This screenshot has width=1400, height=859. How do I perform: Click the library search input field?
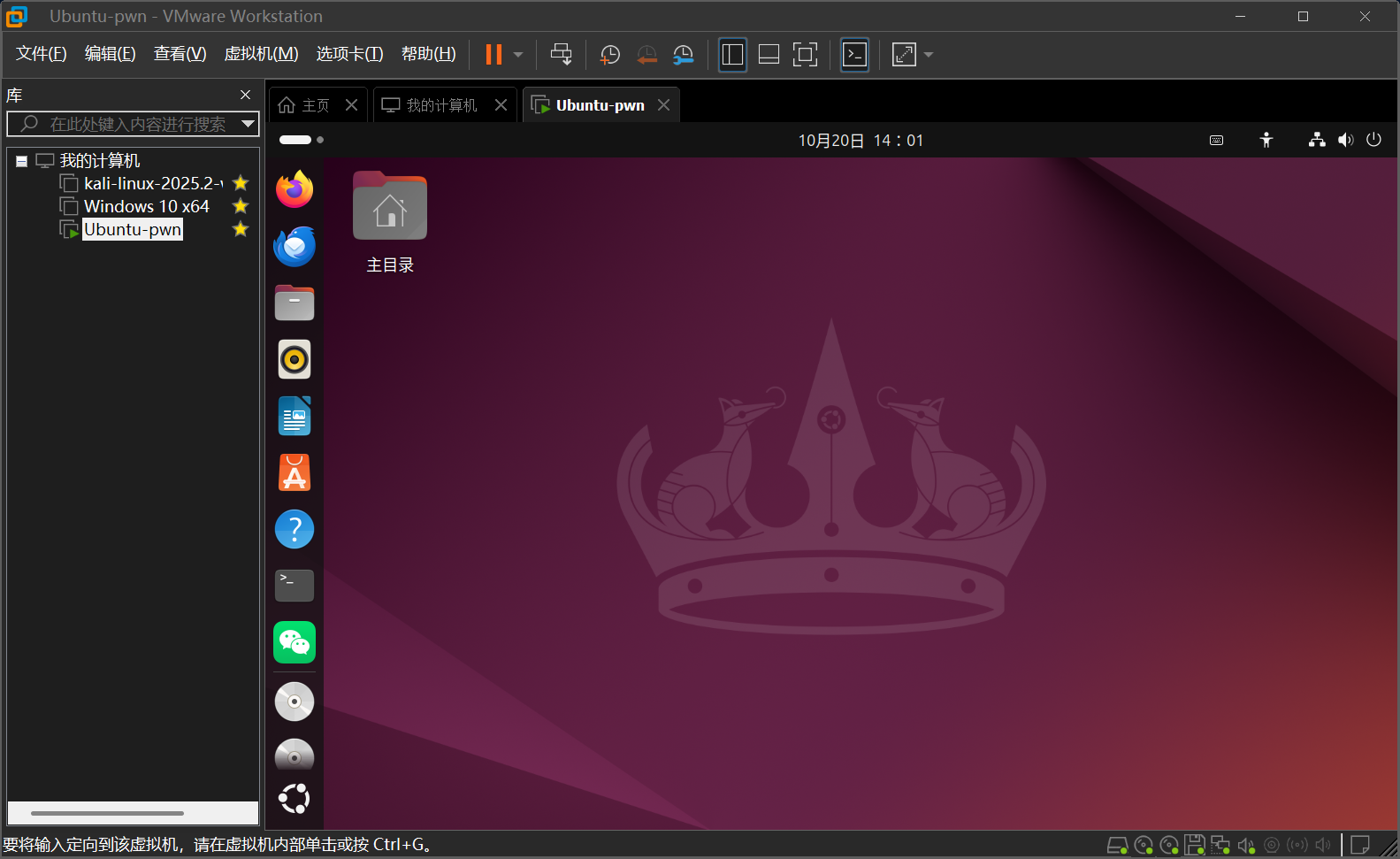124,124
